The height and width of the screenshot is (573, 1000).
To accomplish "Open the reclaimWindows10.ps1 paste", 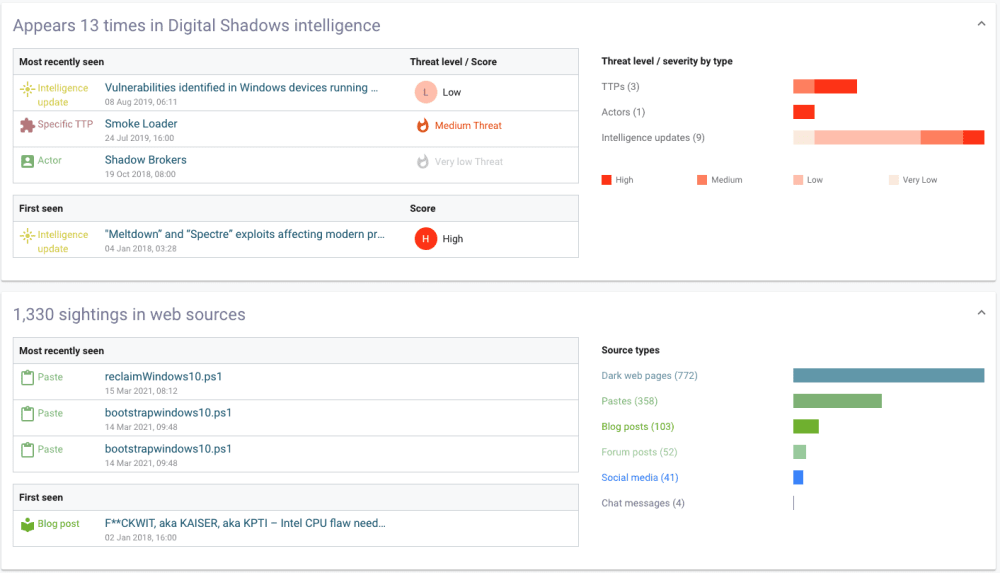I will pos(163,376).
